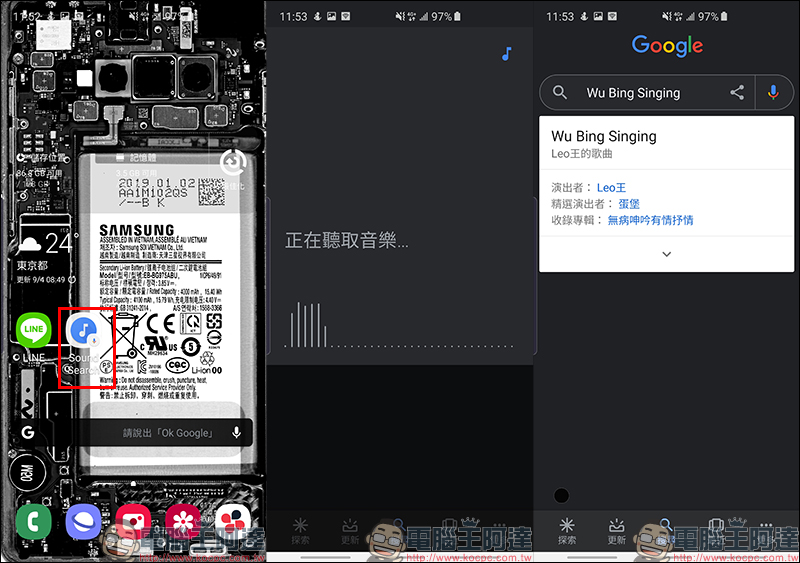Screen dimensions: 800x563
Task: Open album link 無病呻吟有情抒情
Action: coord(651,221)
